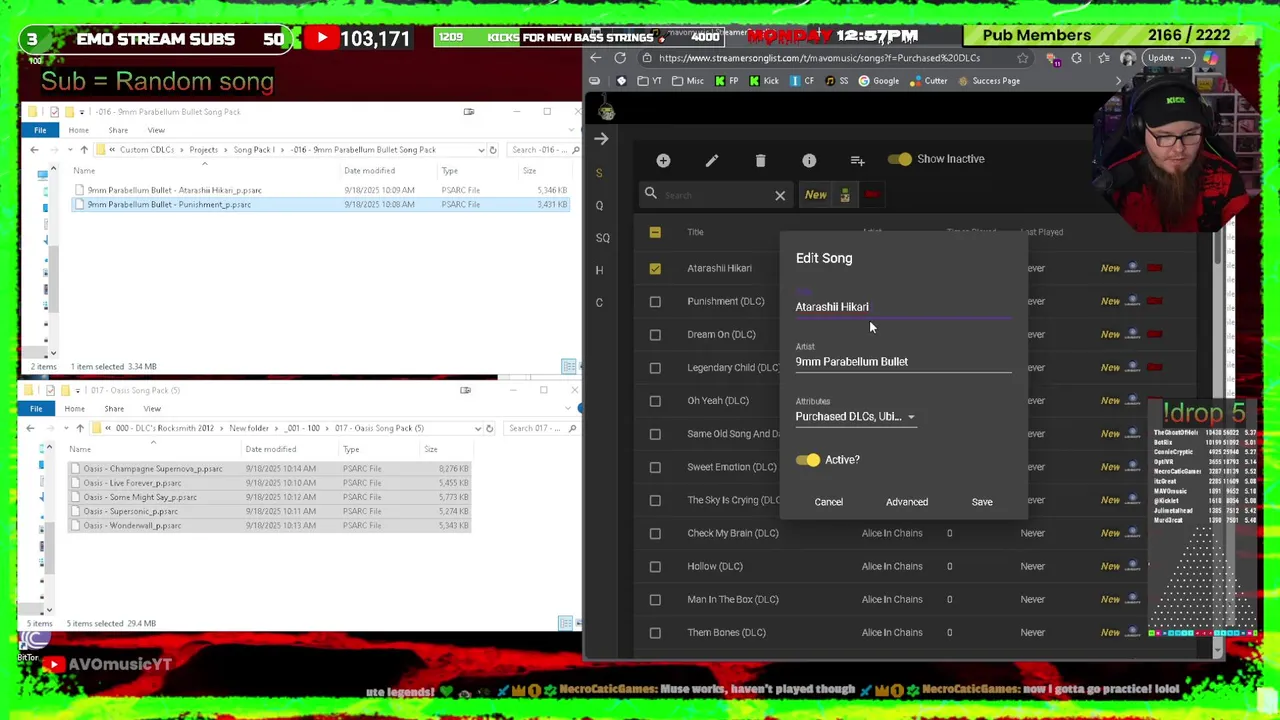Image resolution: width=1280 pixels, height=720 pixels.
Task: Select the 'New' attribute filter chip
Action: [816, 195]
